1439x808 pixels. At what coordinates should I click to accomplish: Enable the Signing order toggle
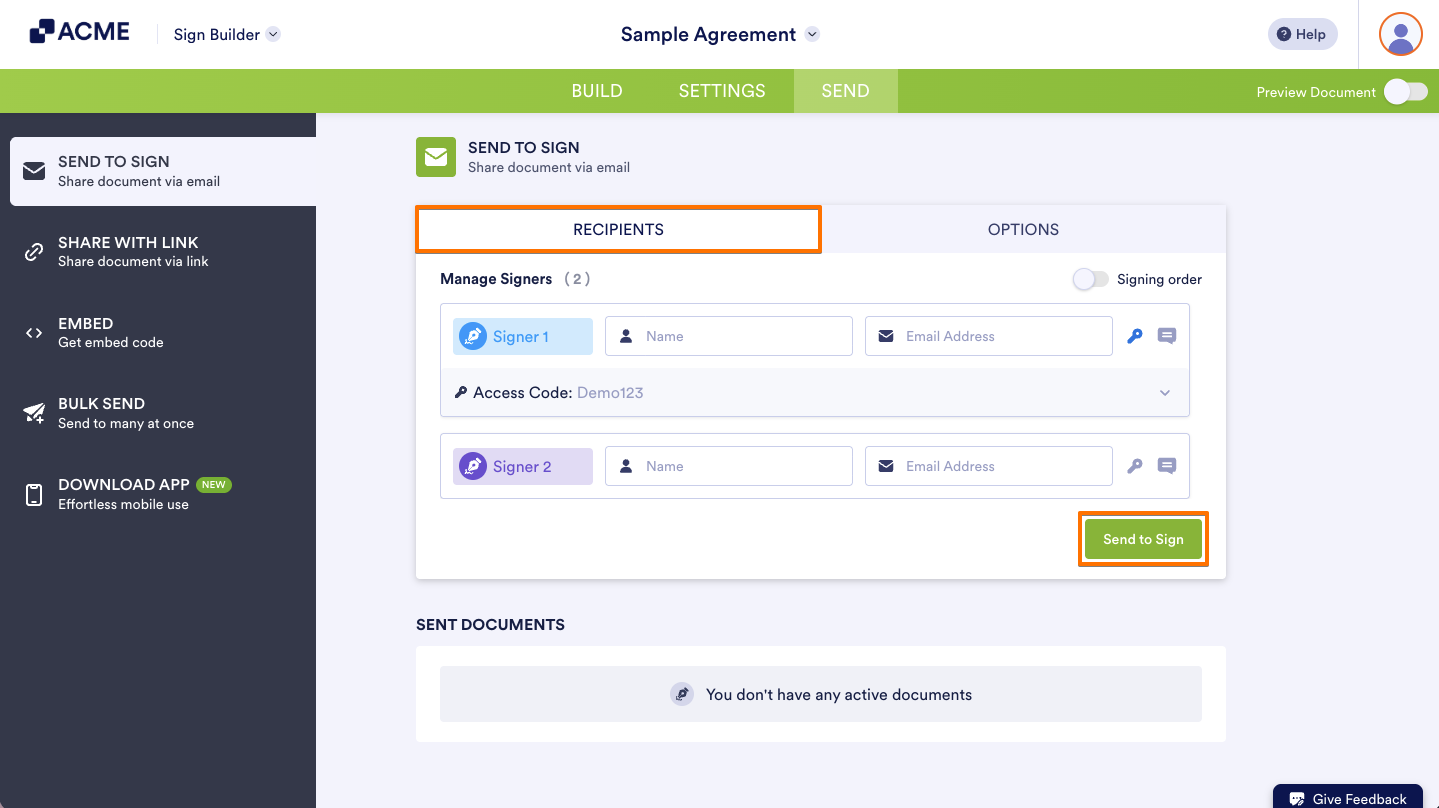point(1091,279)
